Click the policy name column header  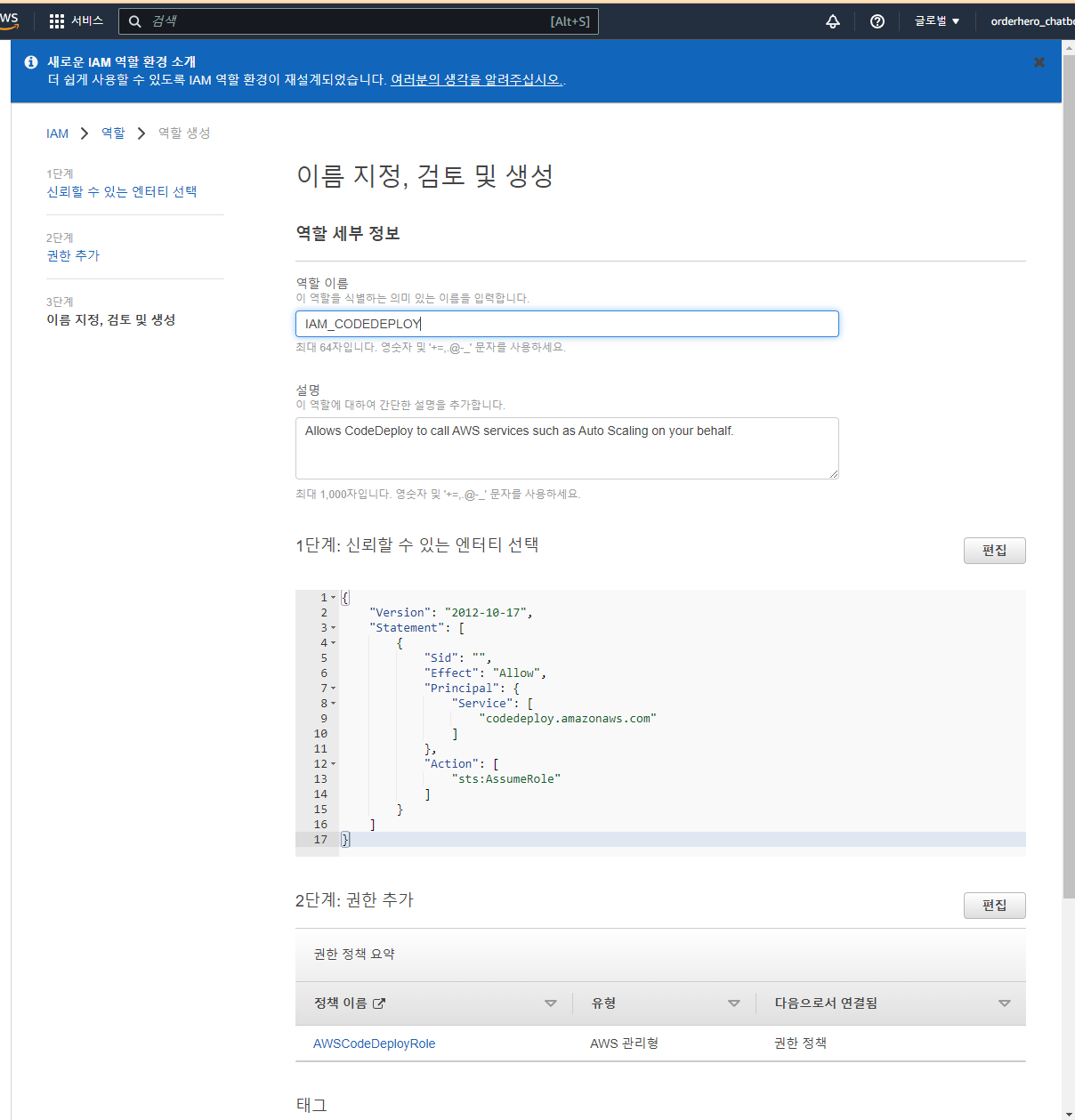(341, 1003)
